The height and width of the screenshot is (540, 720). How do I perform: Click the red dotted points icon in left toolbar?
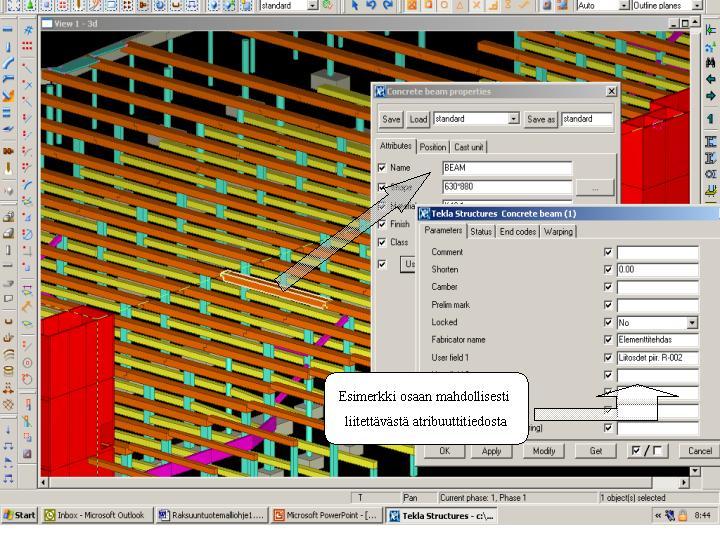click(28, 46)
